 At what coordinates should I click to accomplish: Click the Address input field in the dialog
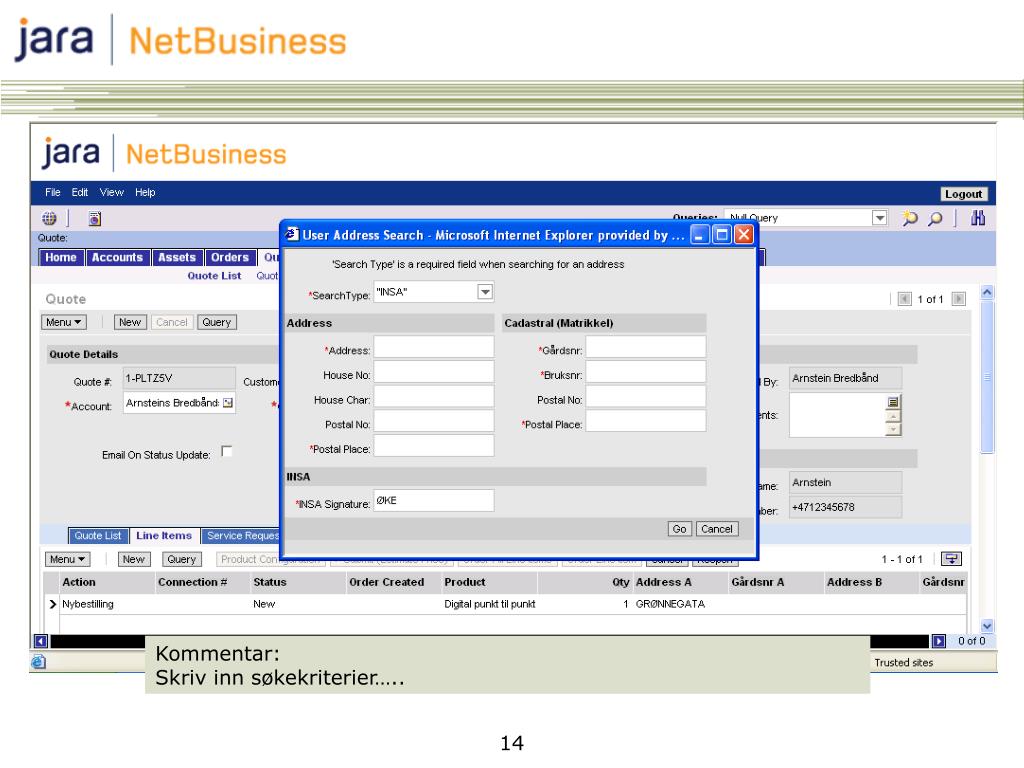point(434,347)
